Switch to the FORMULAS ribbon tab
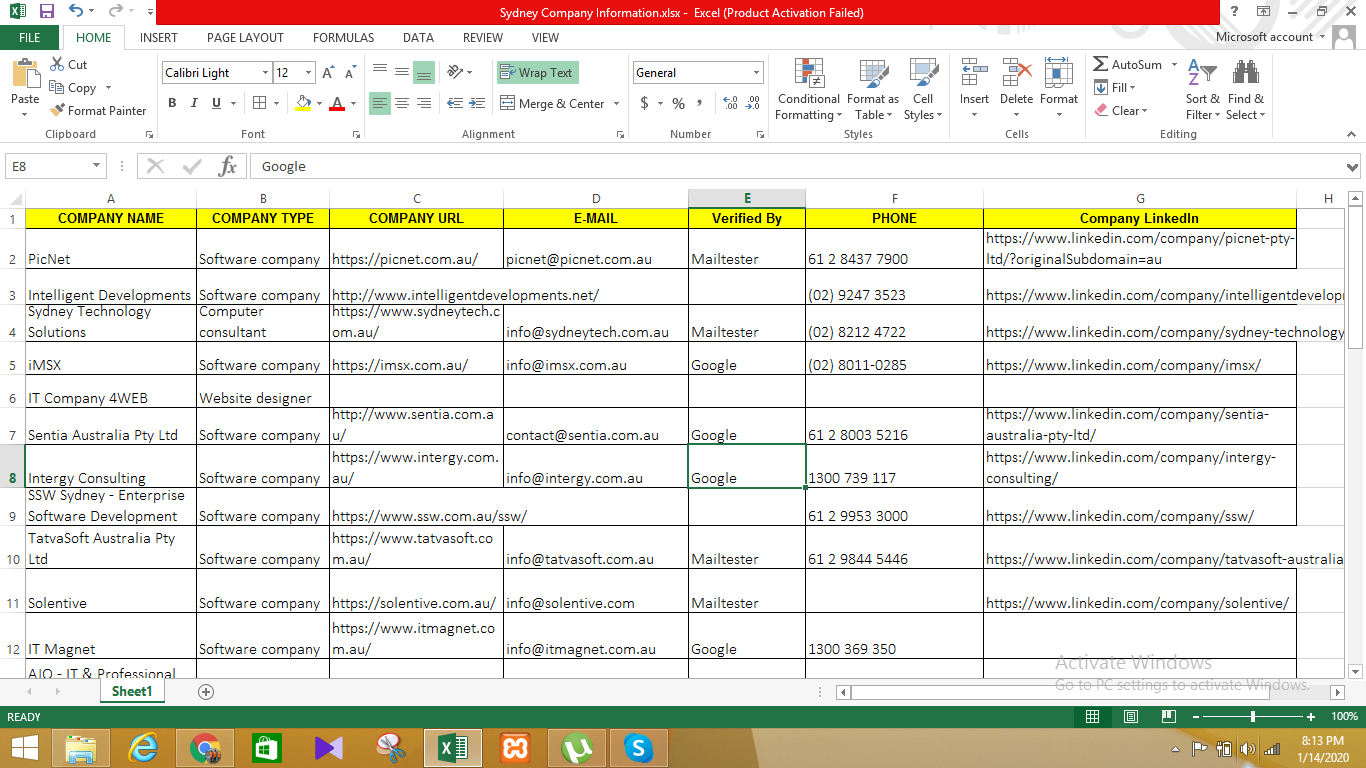This screenshot has width=1366, height=768. (x=343, y=37)
